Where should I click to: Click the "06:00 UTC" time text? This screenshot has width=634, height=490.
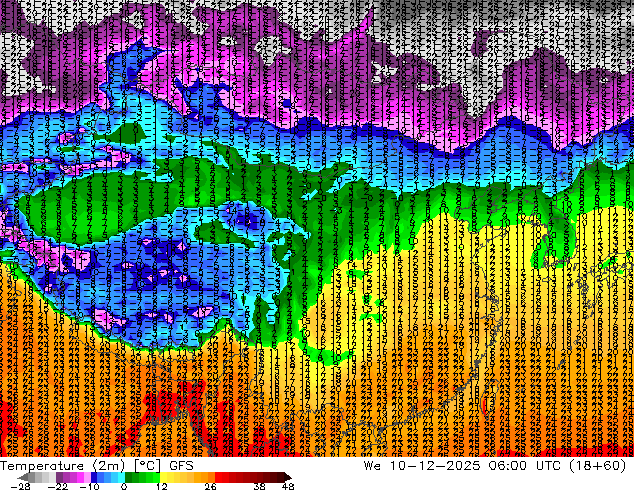pyautogui.click(x=524, y=466)
